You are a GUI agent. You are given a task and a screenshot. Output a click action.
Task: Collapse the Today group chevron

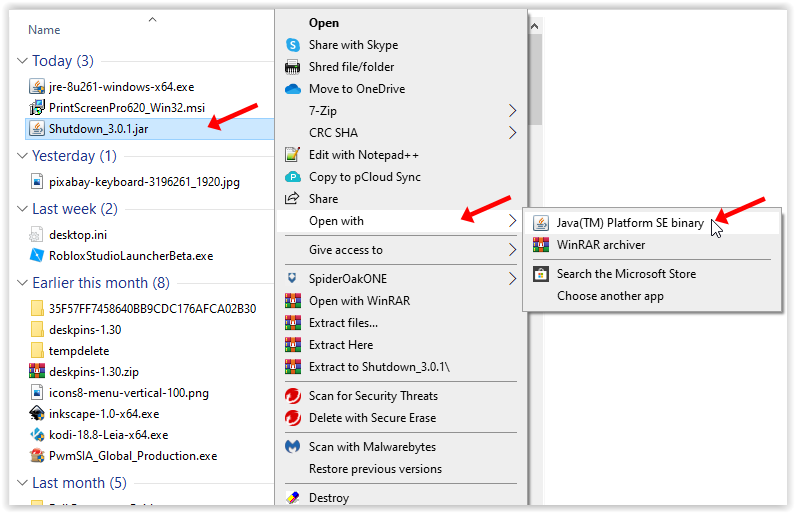pyautogui.click(x=22, y=62)
